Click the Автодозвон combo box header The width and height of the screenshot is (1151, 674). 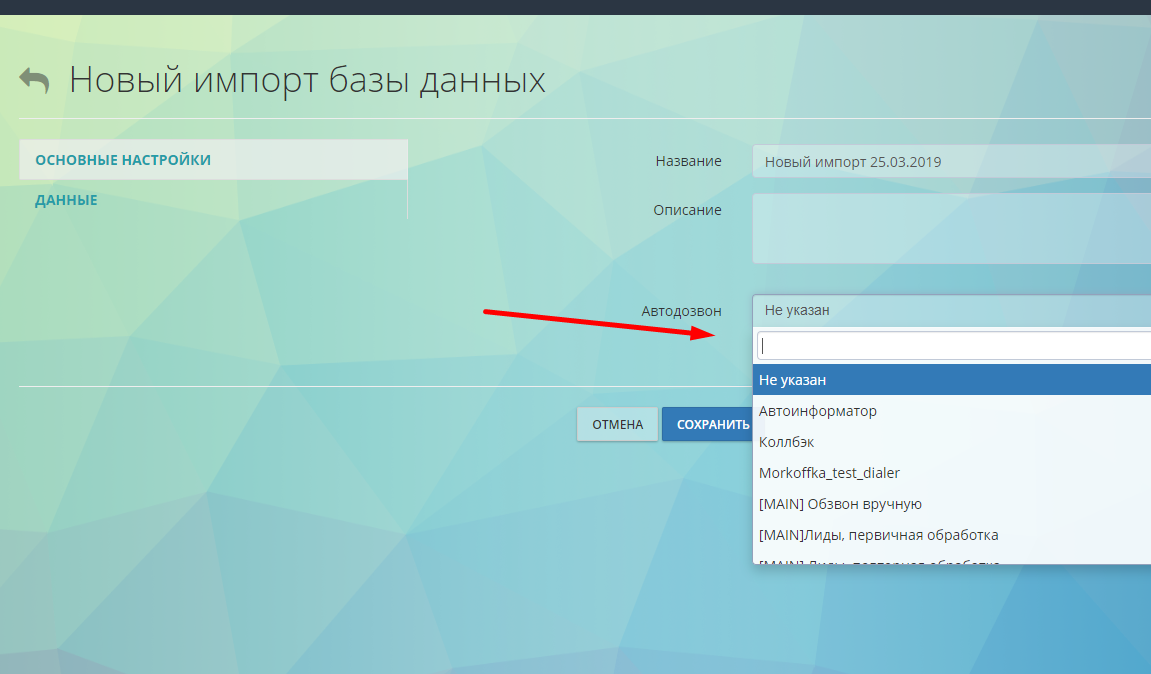click(950, 310)
